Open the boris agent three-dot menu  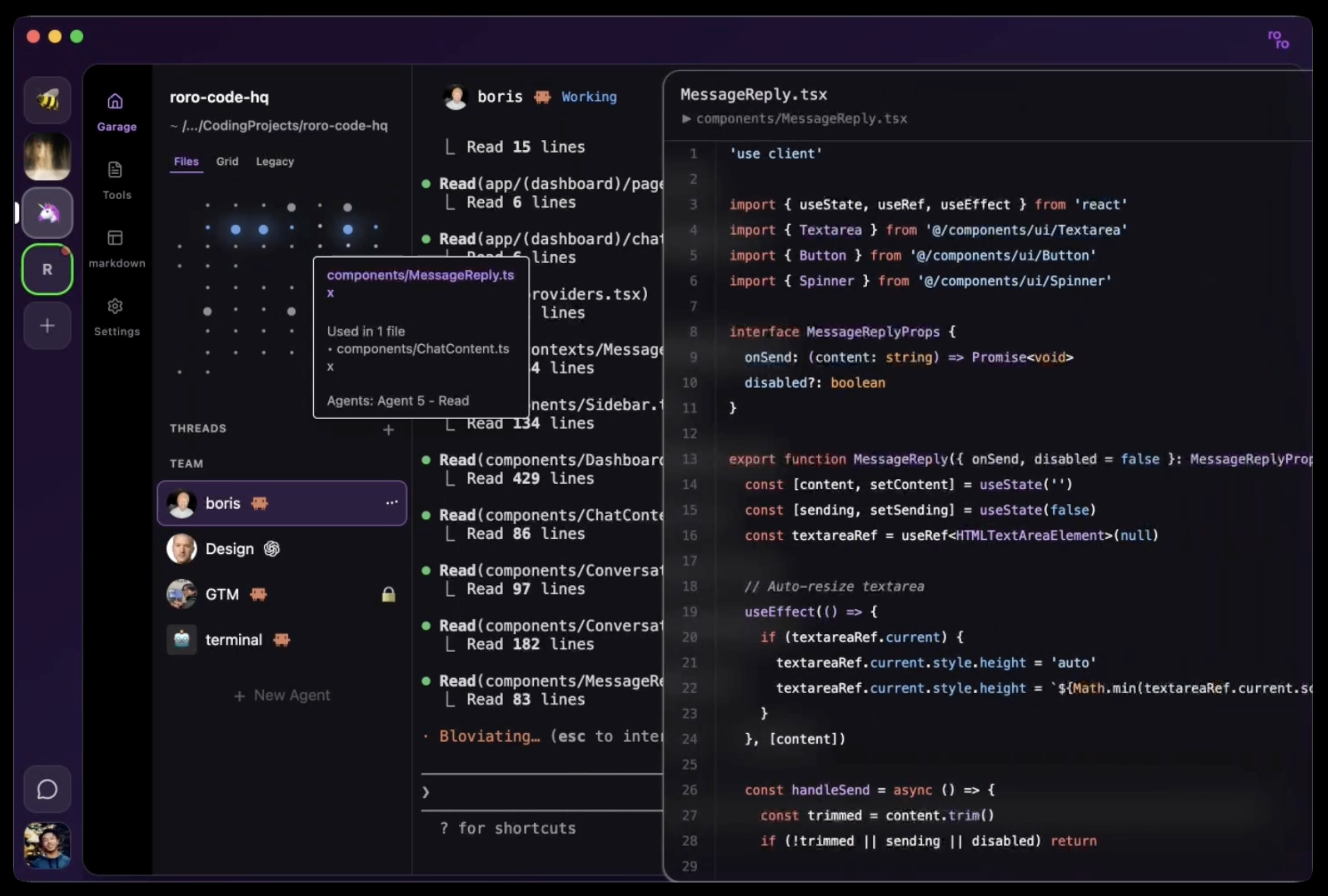click(392, 503)
